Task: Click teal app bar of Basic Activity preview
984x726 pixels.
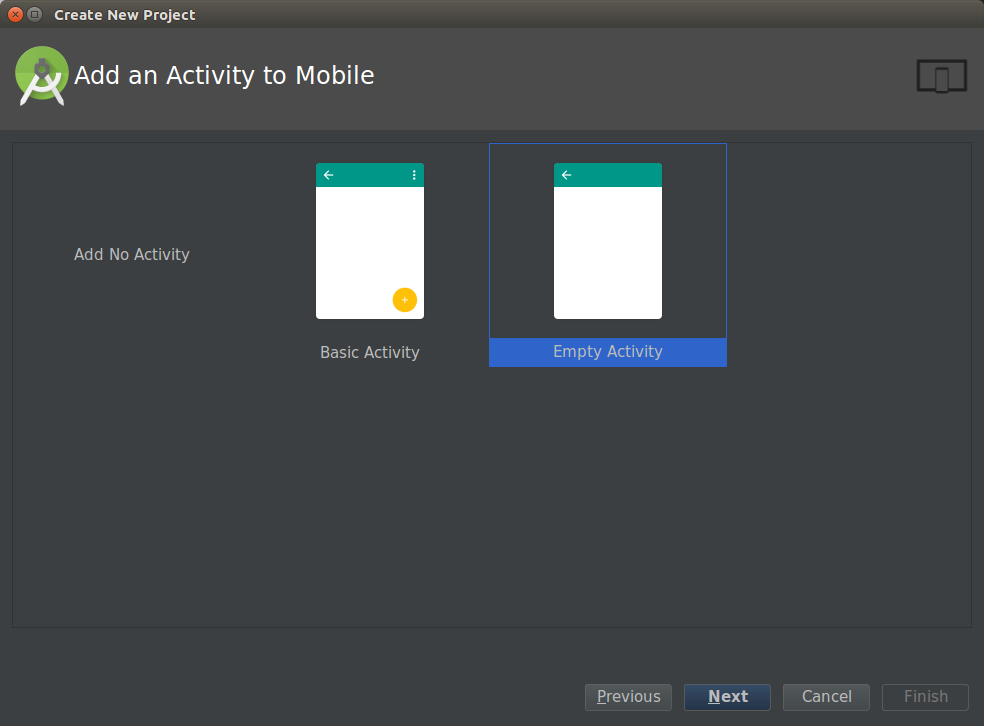Action: coord(370,175)
